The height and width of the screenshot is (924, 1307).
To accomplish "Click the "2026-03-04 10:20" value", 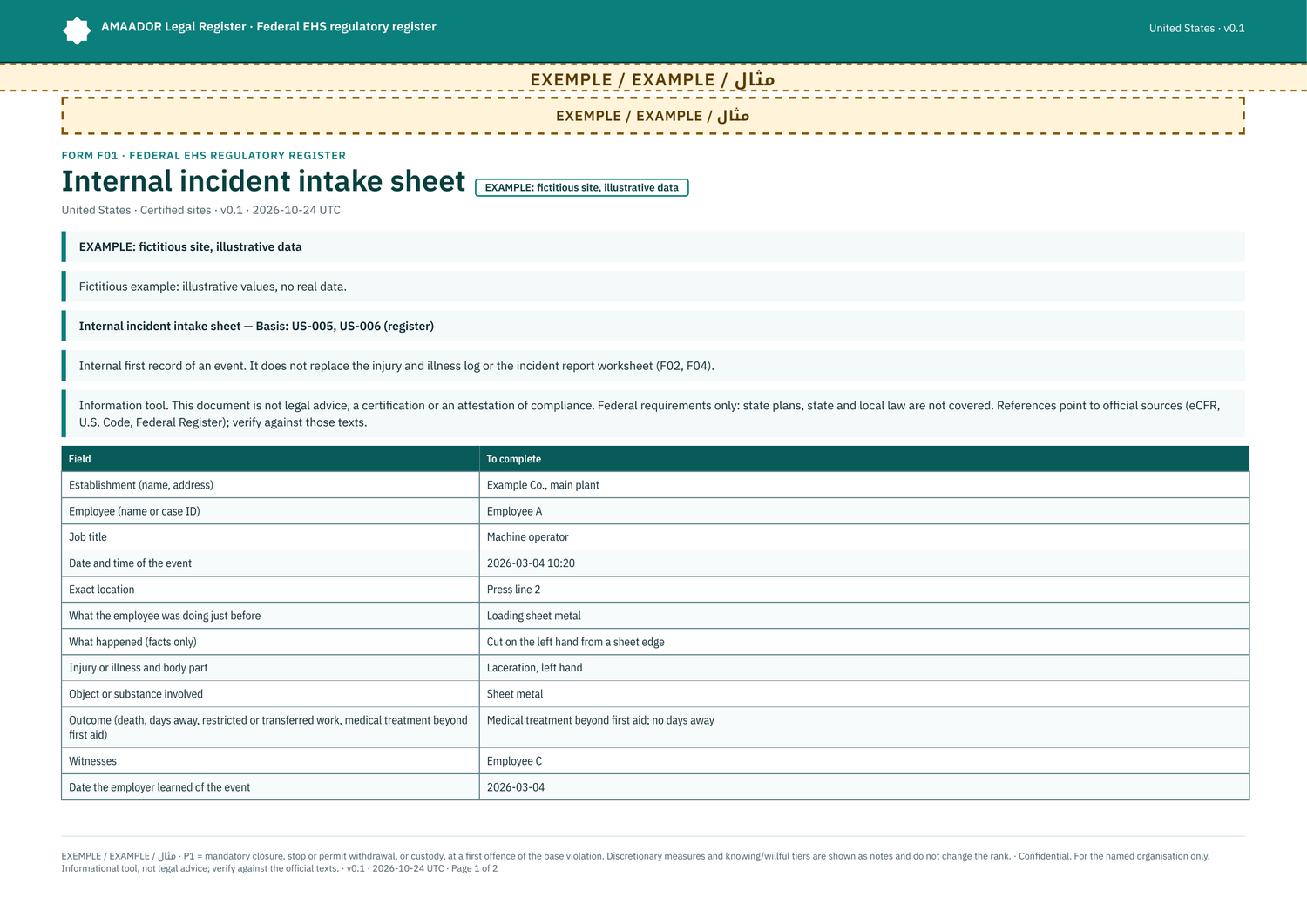I will pos(531,563).
